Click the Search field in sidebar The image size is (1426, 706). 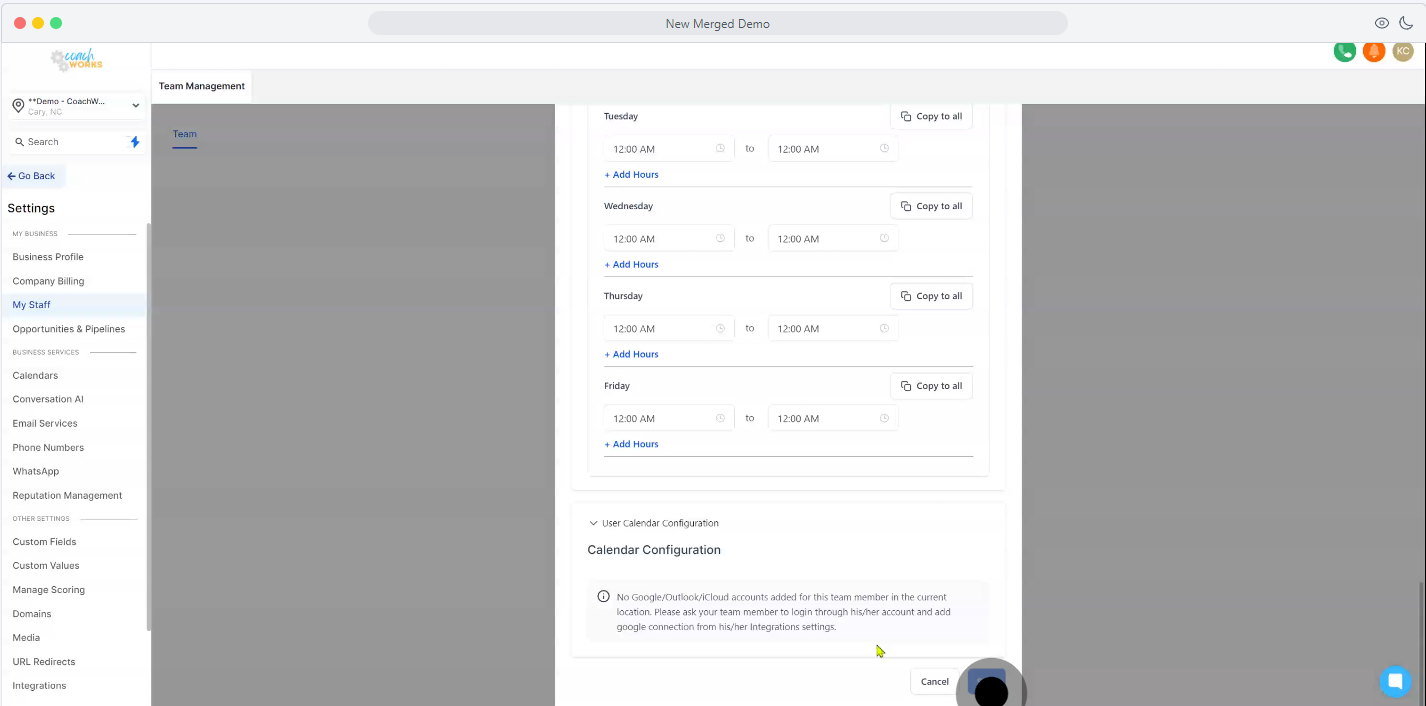click(70, 142)
